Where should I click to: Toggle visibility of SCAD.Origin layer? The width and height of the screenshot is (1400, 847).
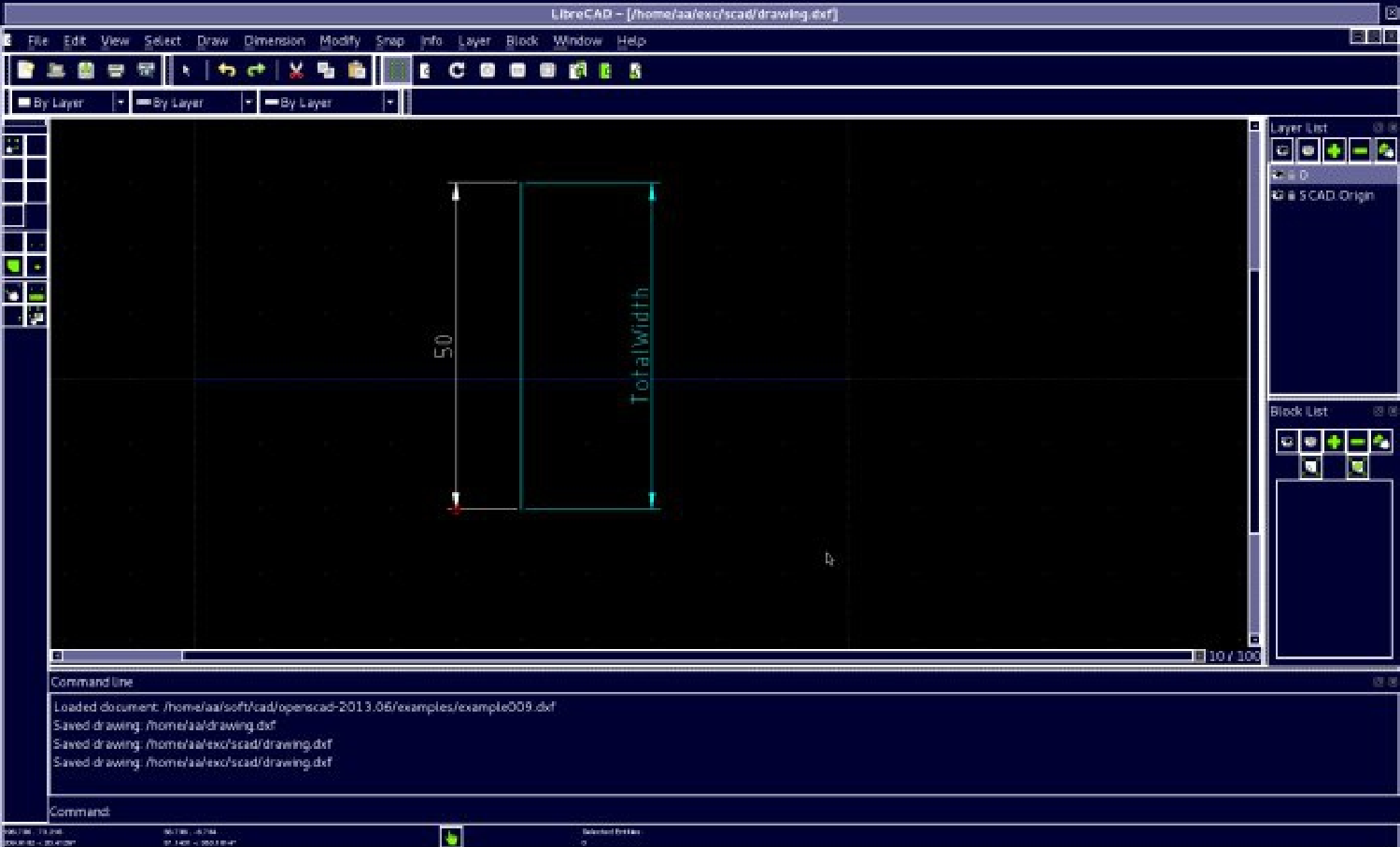(x=1279, y=196)
